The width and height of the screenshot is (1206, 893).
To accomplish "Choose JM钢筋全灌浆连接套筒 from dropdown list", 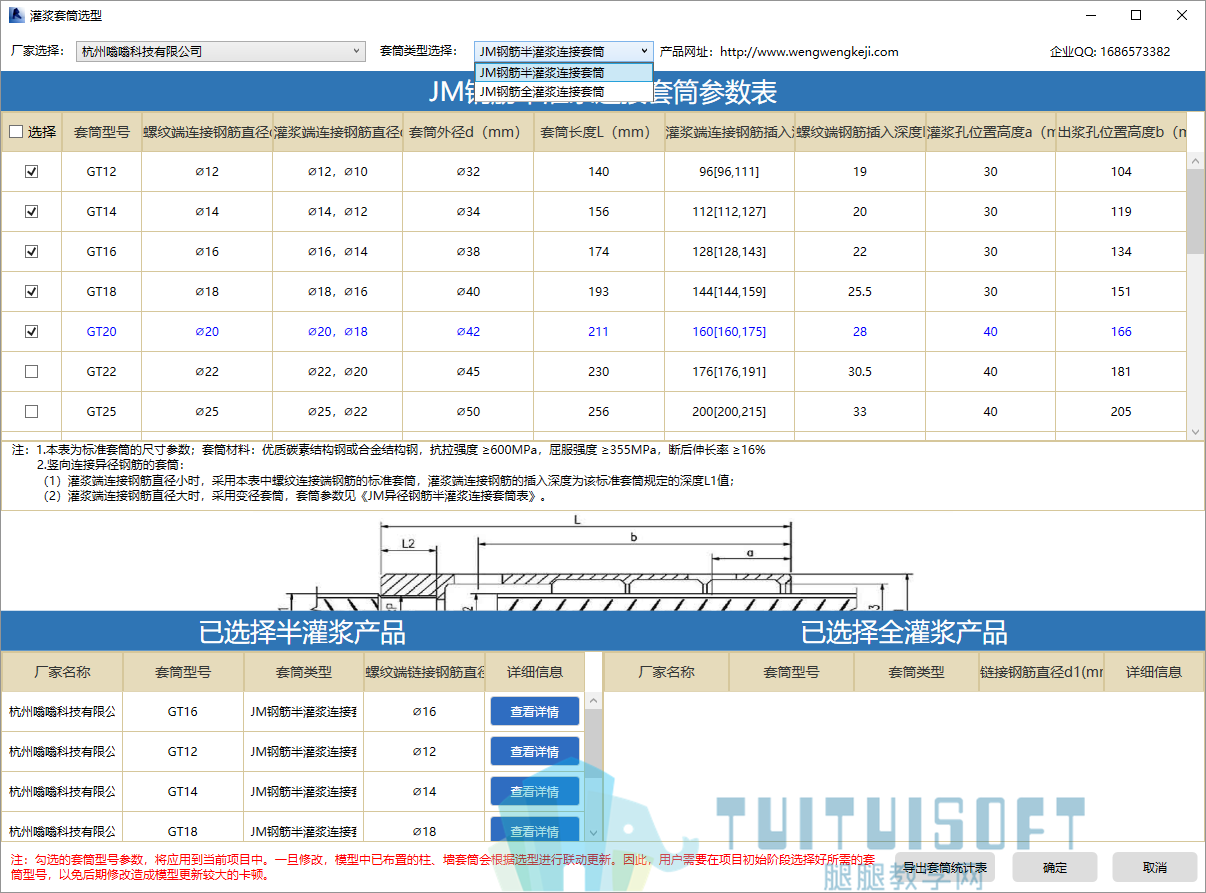I will (x=564, y=91).
